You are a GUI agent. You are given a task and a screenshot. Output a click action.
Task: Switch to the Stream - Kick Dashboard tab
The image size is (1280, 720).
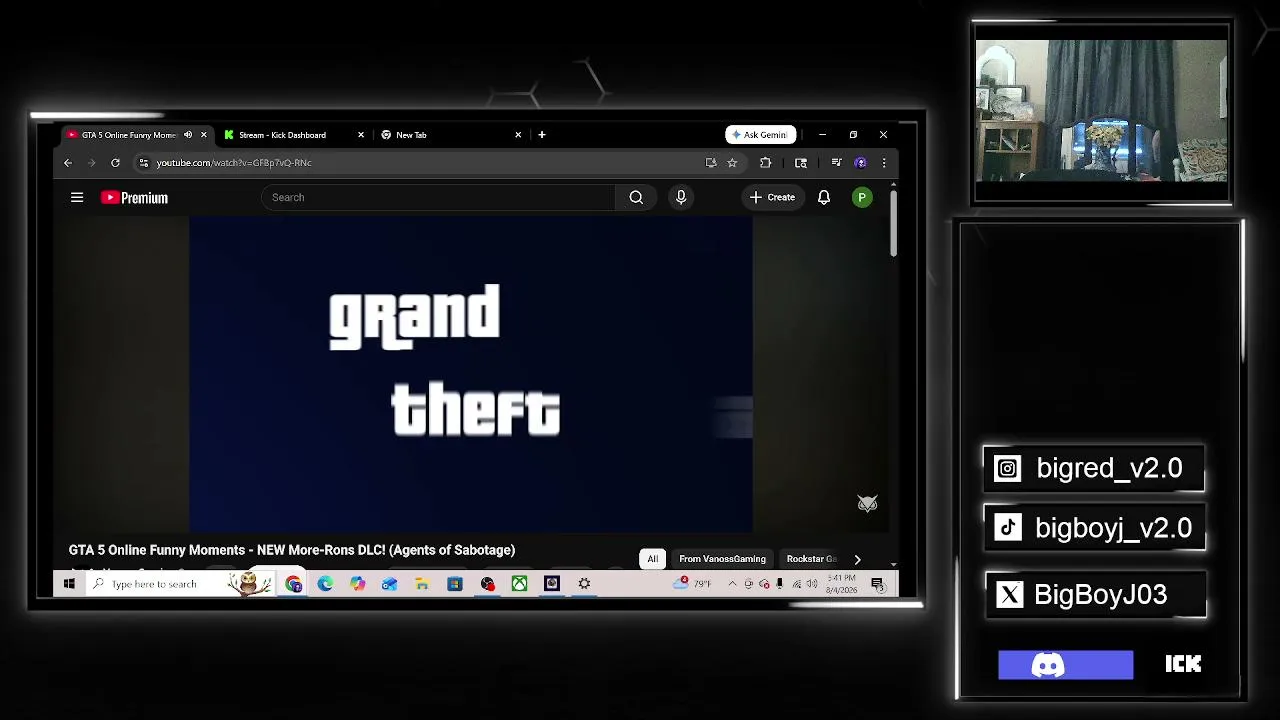click(x=282, y=135)
